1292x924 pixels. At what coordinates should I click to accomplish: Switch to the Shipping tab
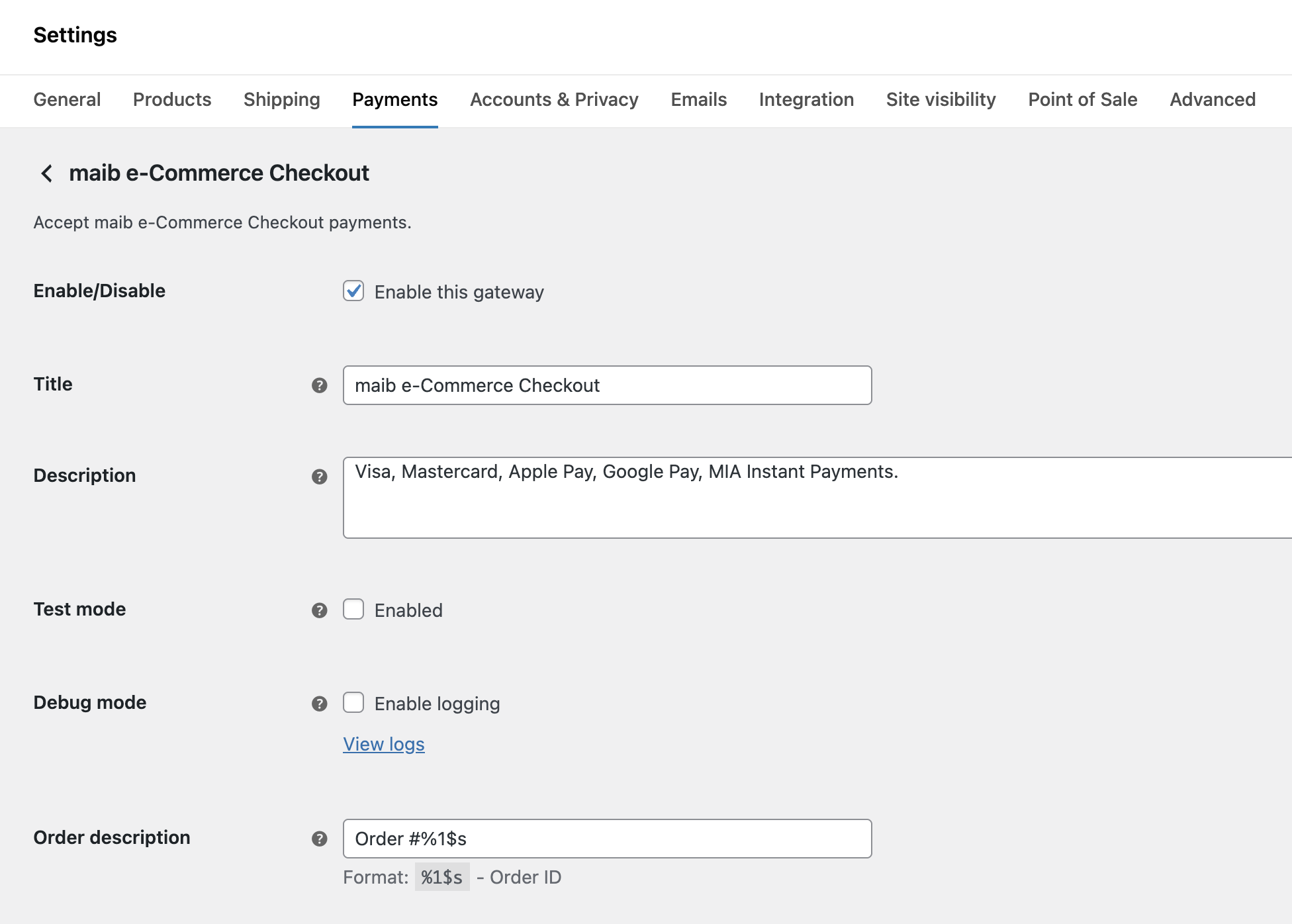pyautogui.click(x=281, y=100)
